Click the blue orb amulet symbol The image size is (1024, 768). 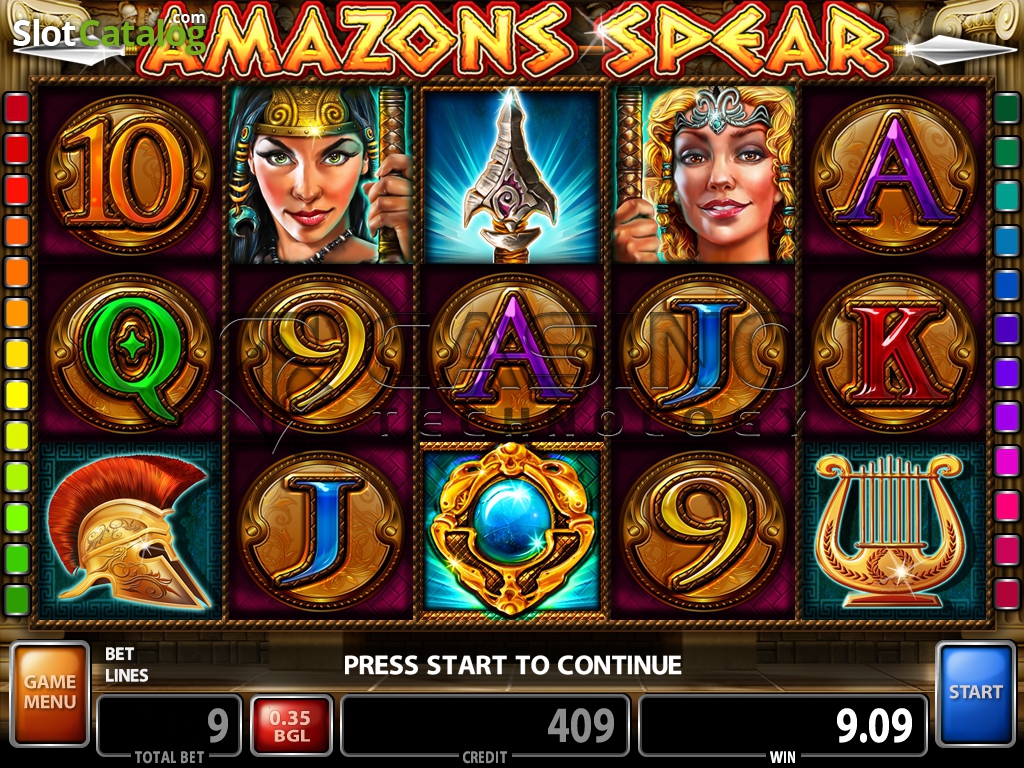pos(513,530)
